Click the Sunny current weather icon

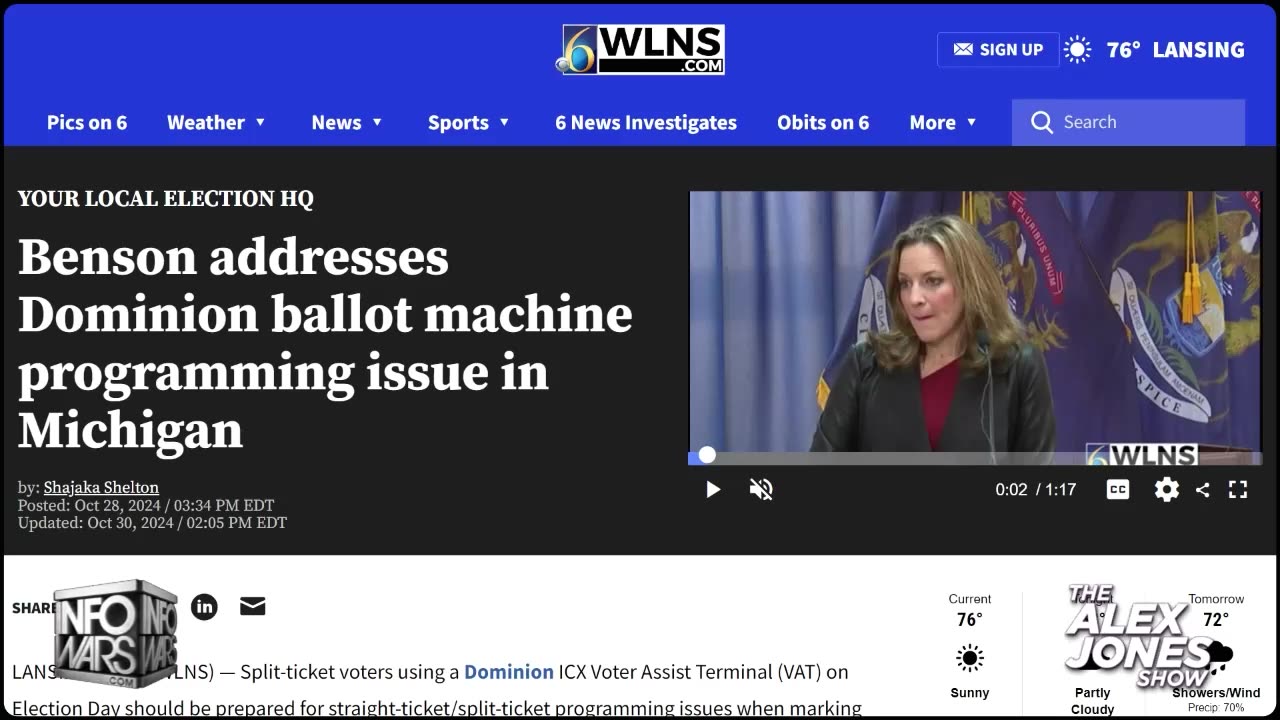click(969, 658)
